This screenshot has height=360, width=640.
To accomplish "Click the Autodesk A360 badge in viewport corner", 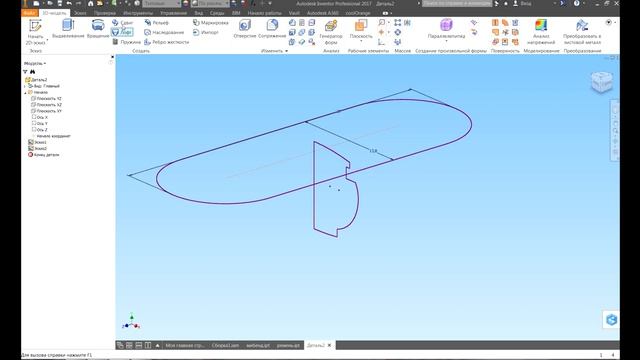I will [611, 320].
